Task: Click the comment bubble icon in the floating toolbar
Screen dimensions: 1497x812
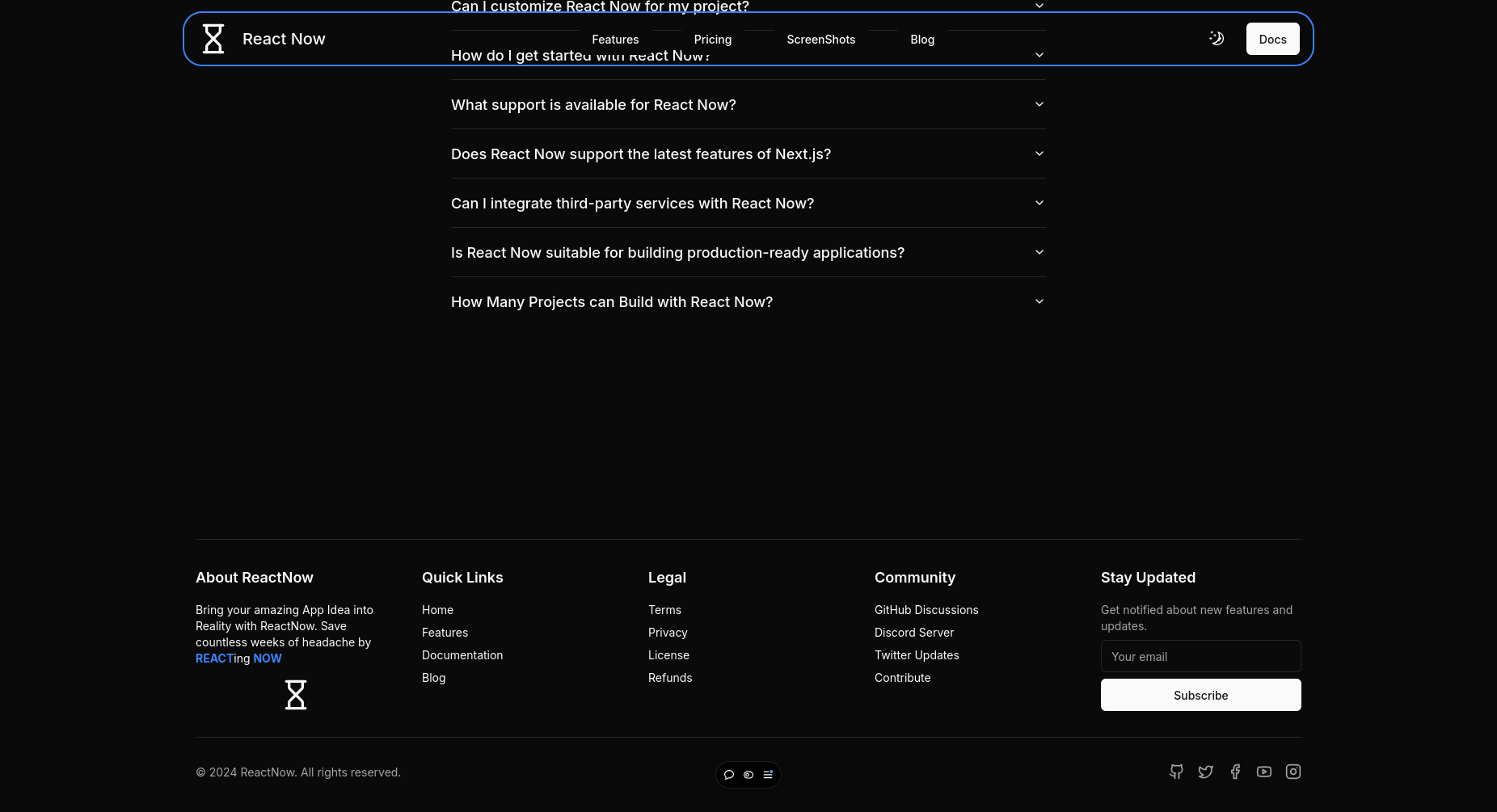Action: pos(729,775)
